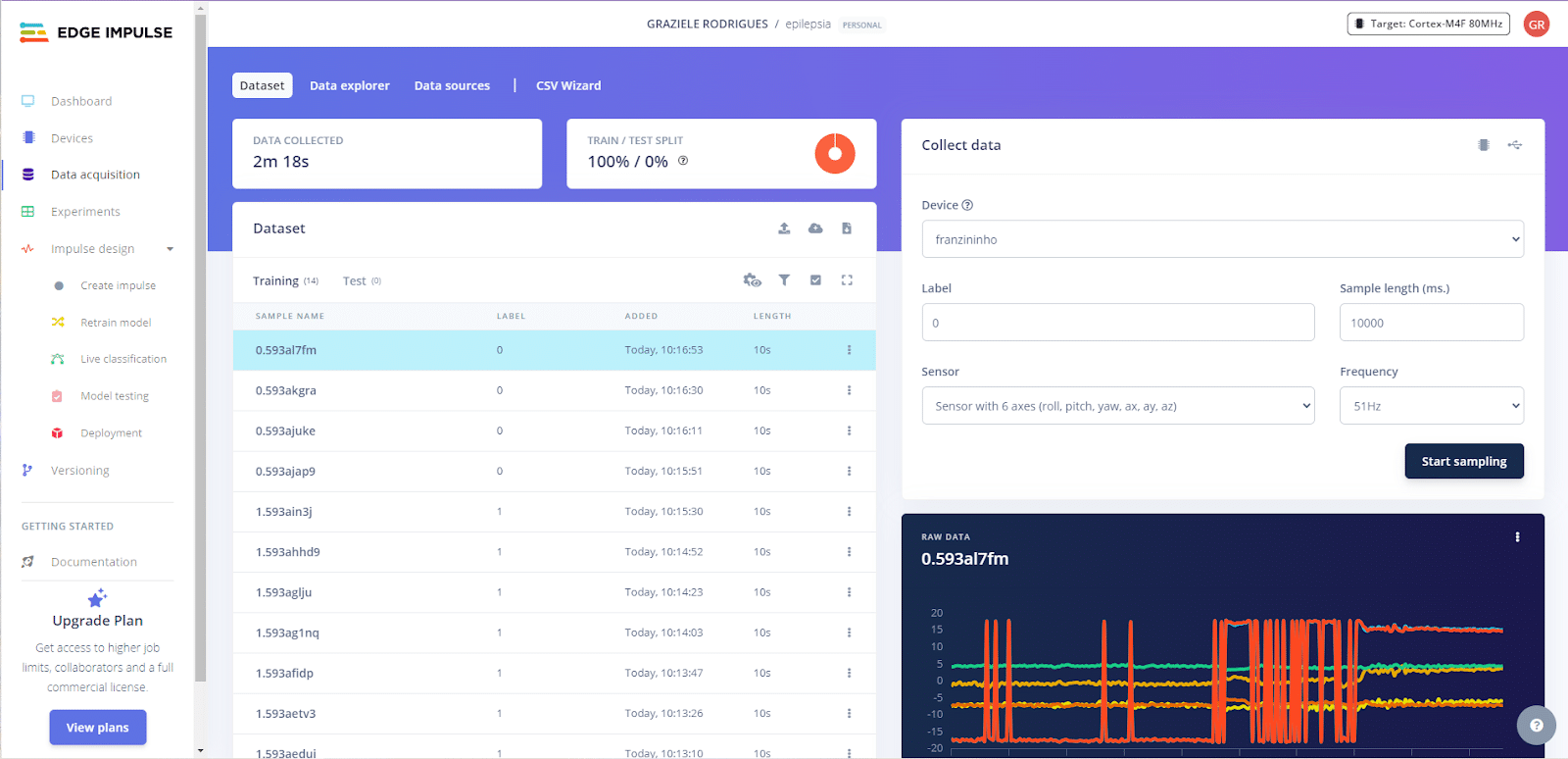1568x759 pixels.
Task: Click the file download export icon
Action: [x=847, y=228]
